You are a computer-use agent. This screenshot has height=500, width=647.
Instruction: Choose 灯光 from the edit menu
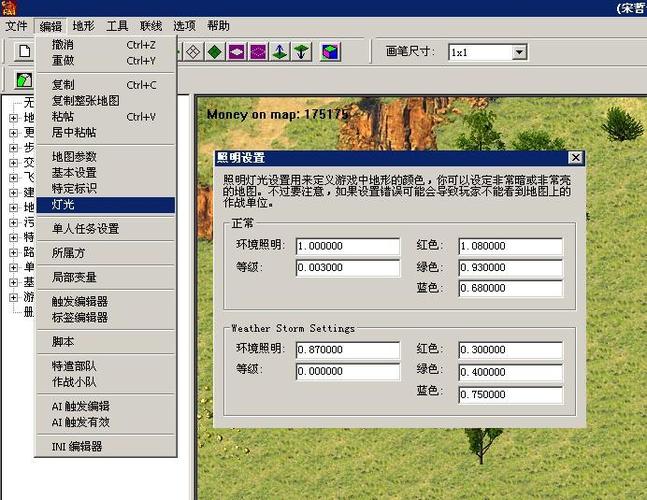pyautogui.click(x=63, y=204)
